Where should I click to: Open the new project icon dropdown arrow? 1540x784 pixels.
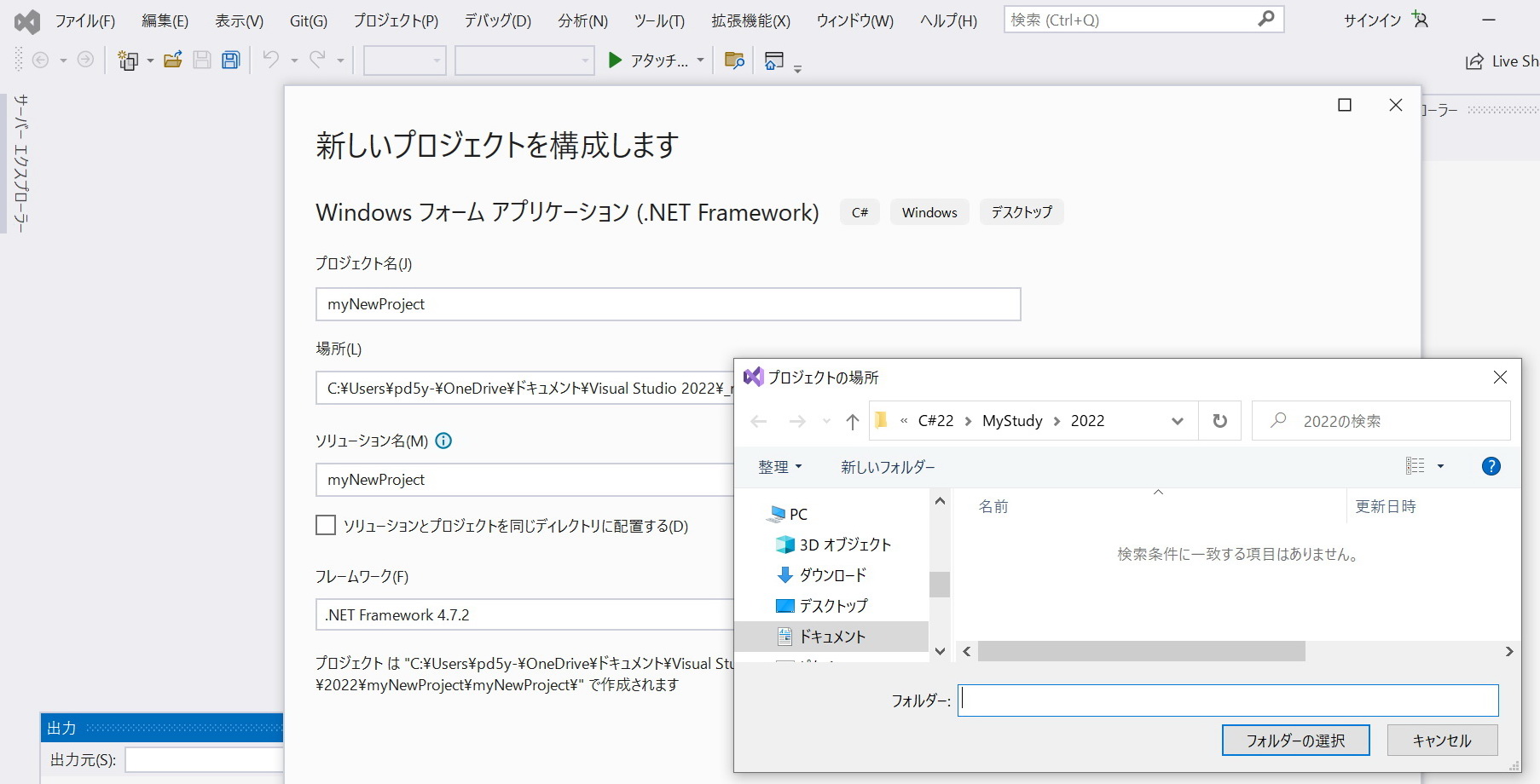coord(150,61)
